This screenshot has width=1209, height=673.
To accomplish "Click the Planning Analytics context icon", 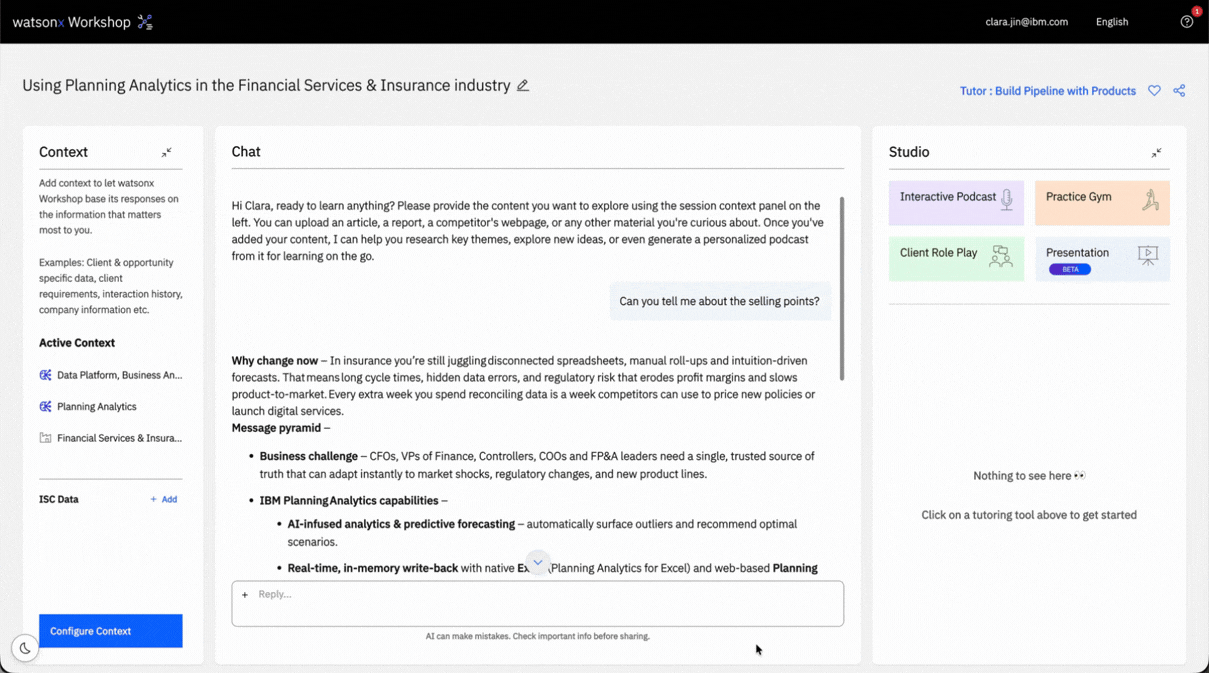I will click(x=45, y=407).
